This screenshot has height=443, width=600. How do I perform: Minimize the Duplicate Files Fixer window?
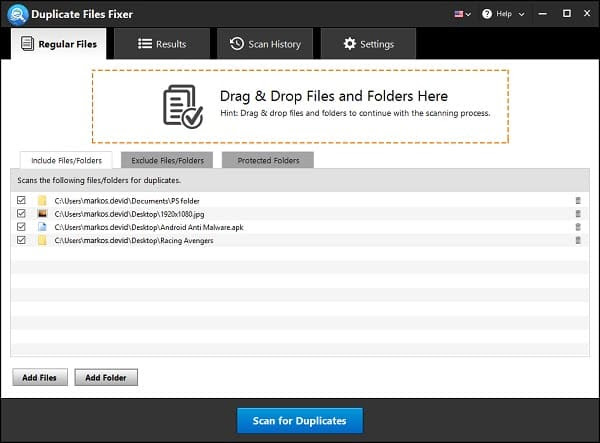[x=543, y=14]
